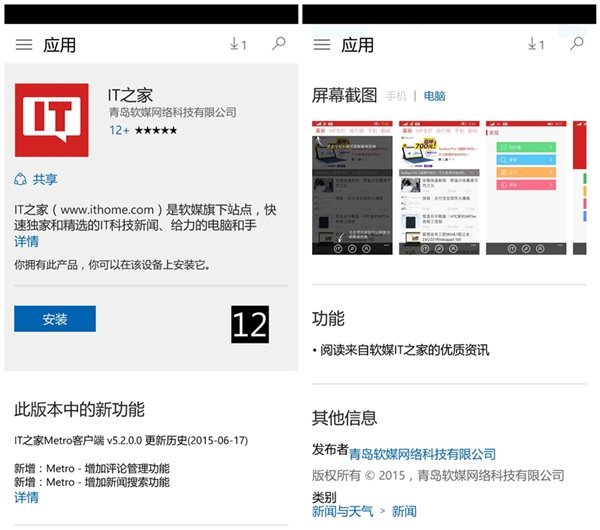600x530 pixels.
Task: Switch screenshots to 电脑 tab
Action: tap(434, 96)
